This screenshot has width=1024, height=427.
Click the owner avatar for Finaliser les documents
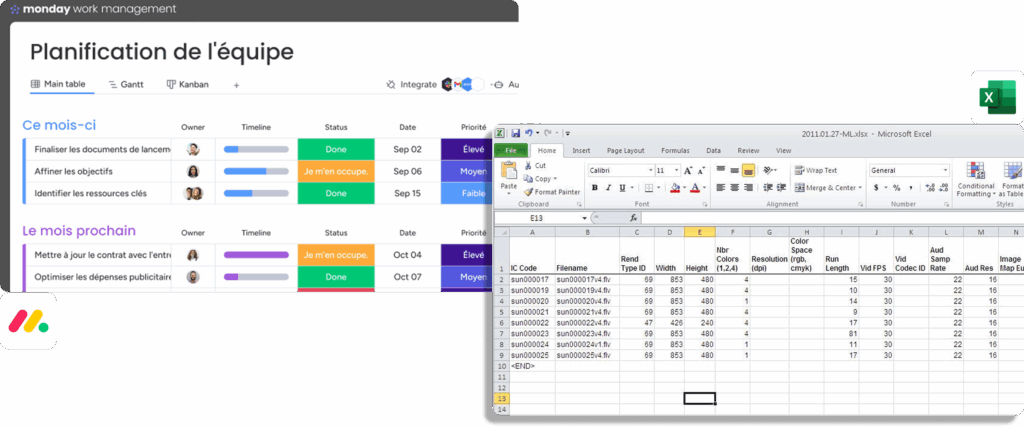(x=193, y=150)
